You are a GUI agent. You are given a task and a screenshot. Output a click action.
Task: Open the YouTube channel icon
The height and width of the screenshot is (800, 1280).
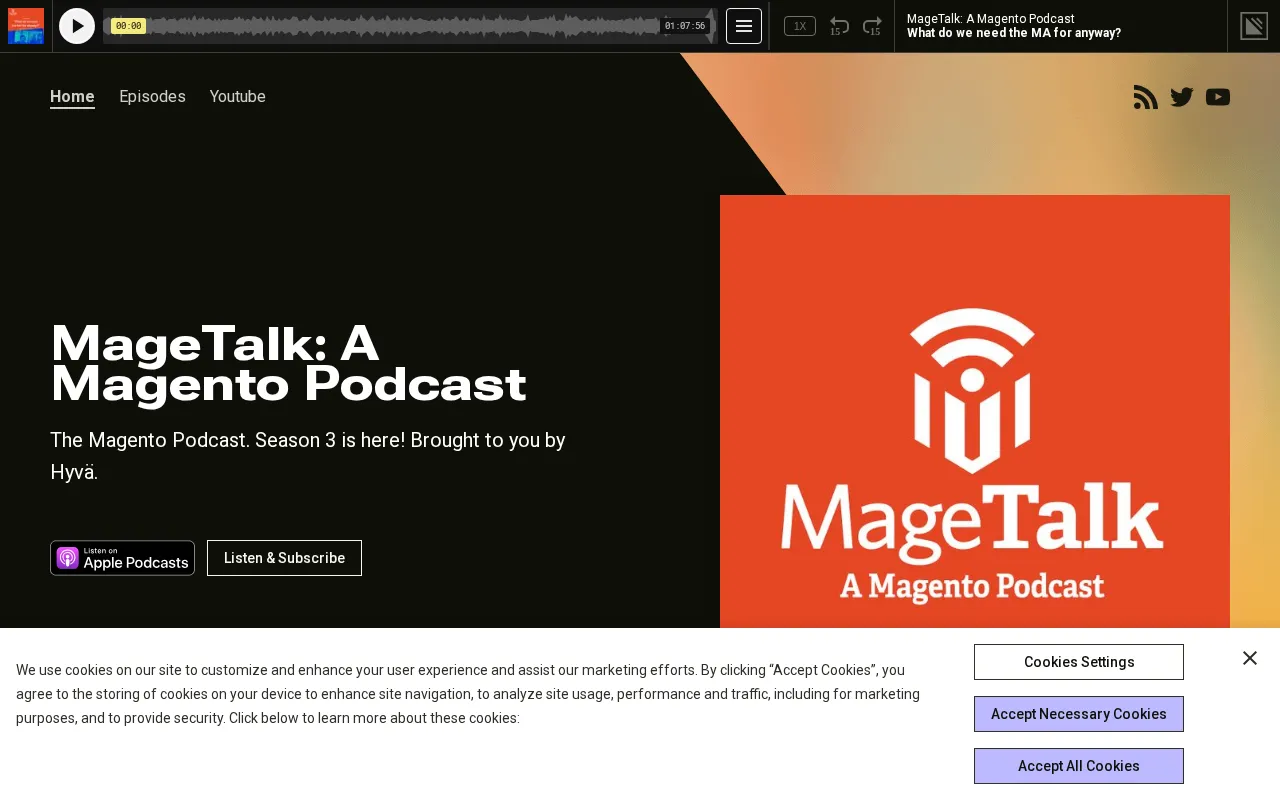click(1218, 97)
